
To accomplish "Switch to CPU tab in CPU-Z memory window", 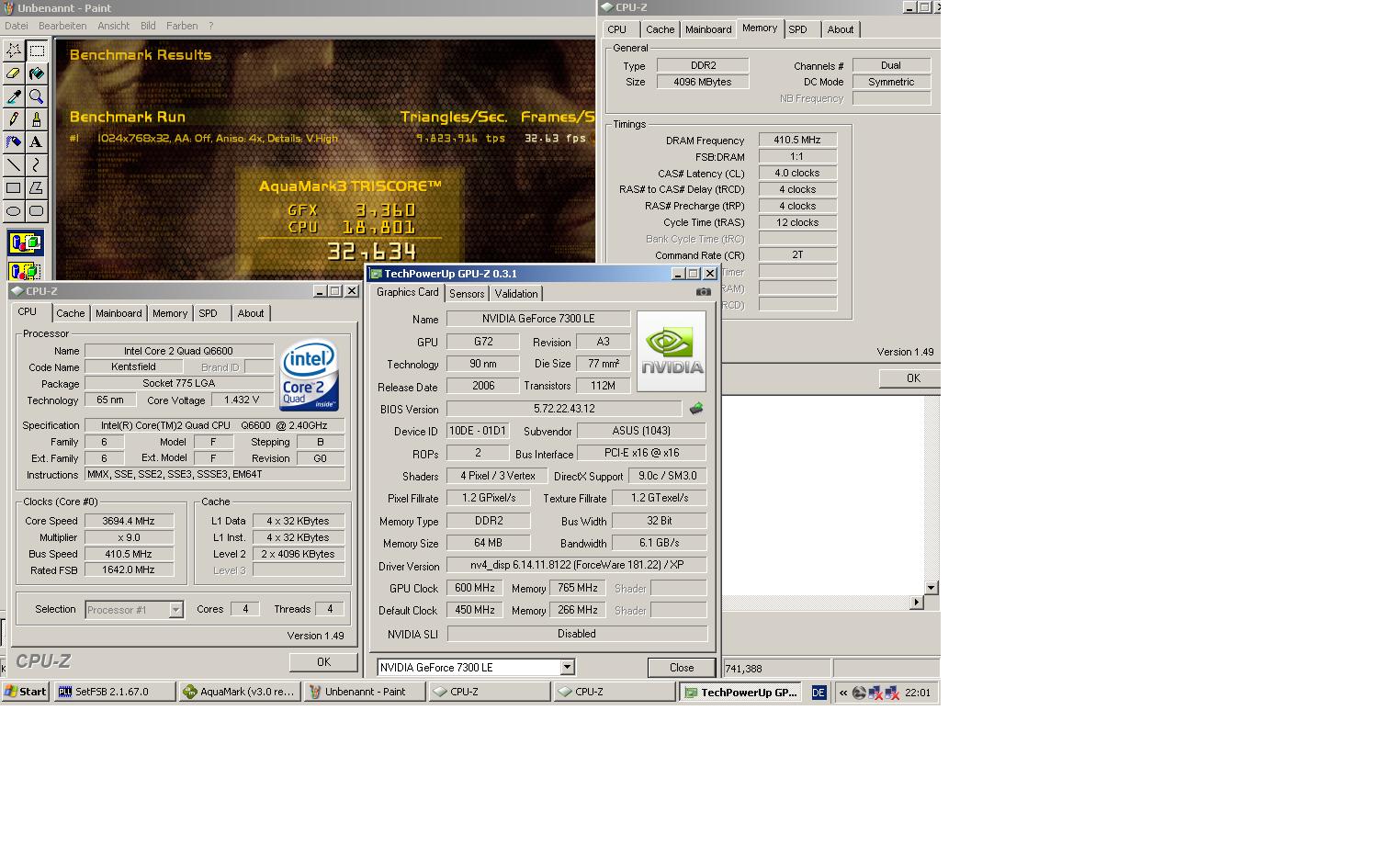I will [617, 29].
